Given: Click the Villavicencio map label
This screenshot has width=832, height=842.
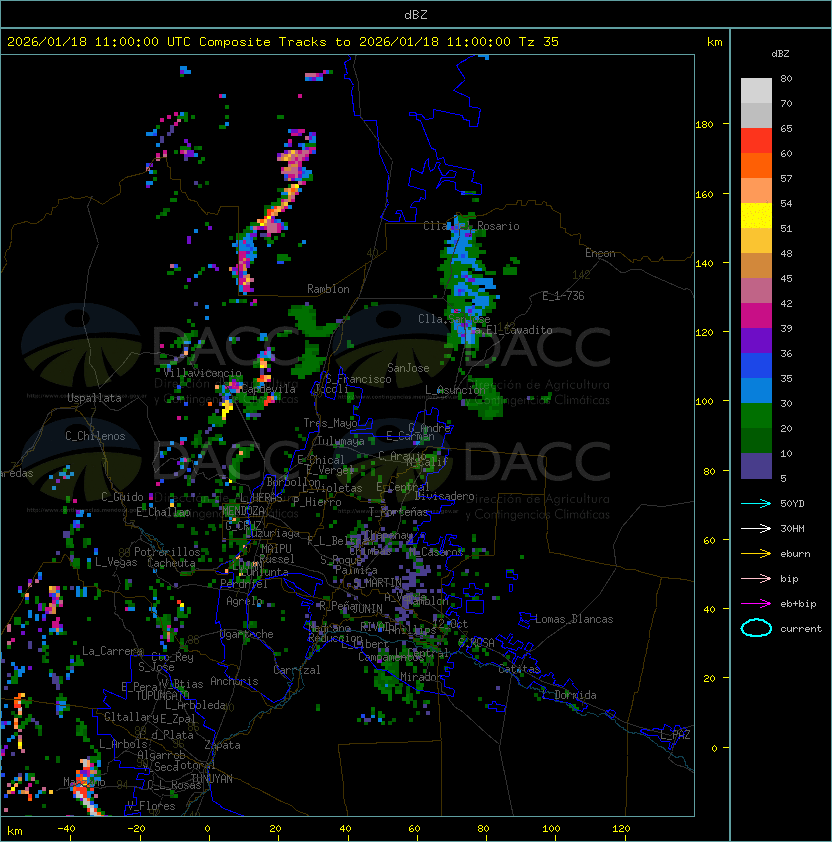Looking at the screenshot, I should pos(202,373).
